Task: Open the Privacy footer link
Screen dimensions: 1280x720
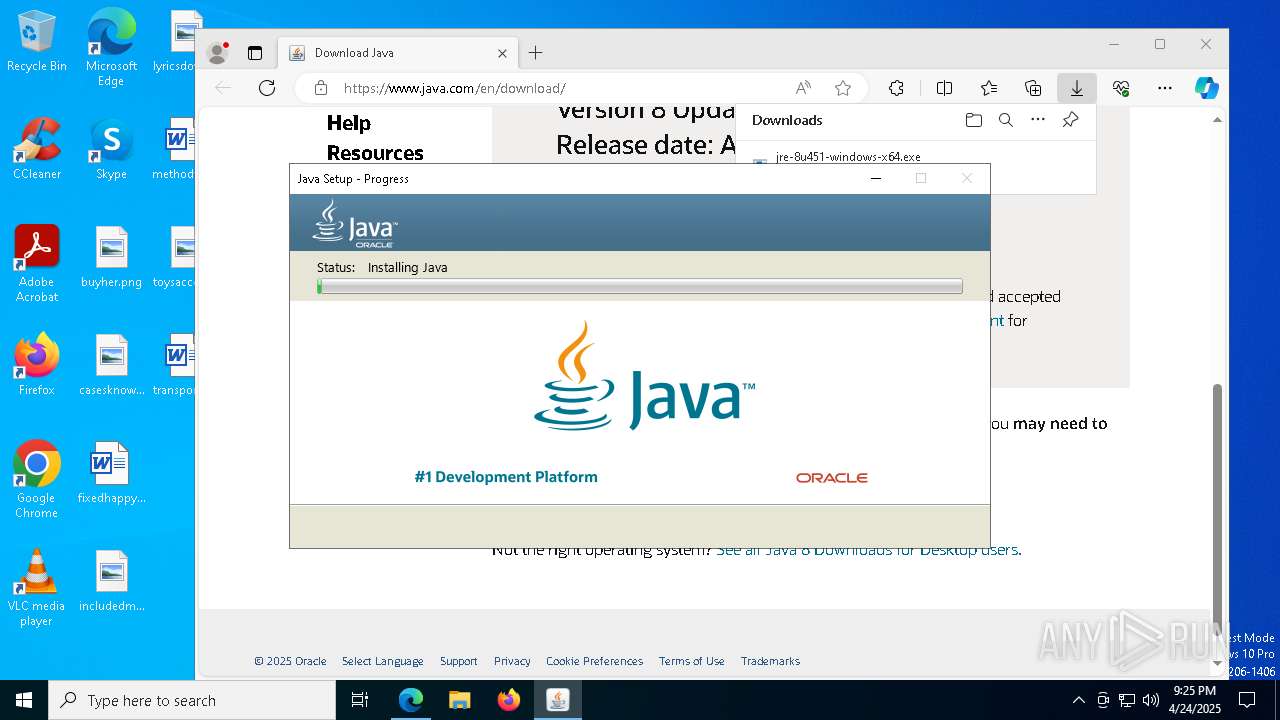Action: 512,661
